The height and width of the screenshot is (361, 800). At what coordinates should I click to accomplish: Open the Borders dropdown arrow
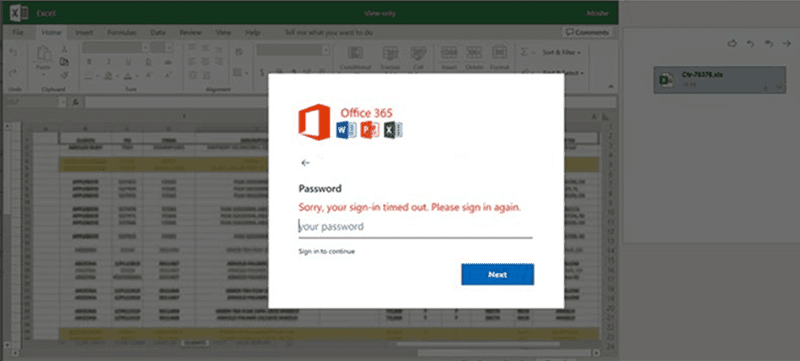97,76
